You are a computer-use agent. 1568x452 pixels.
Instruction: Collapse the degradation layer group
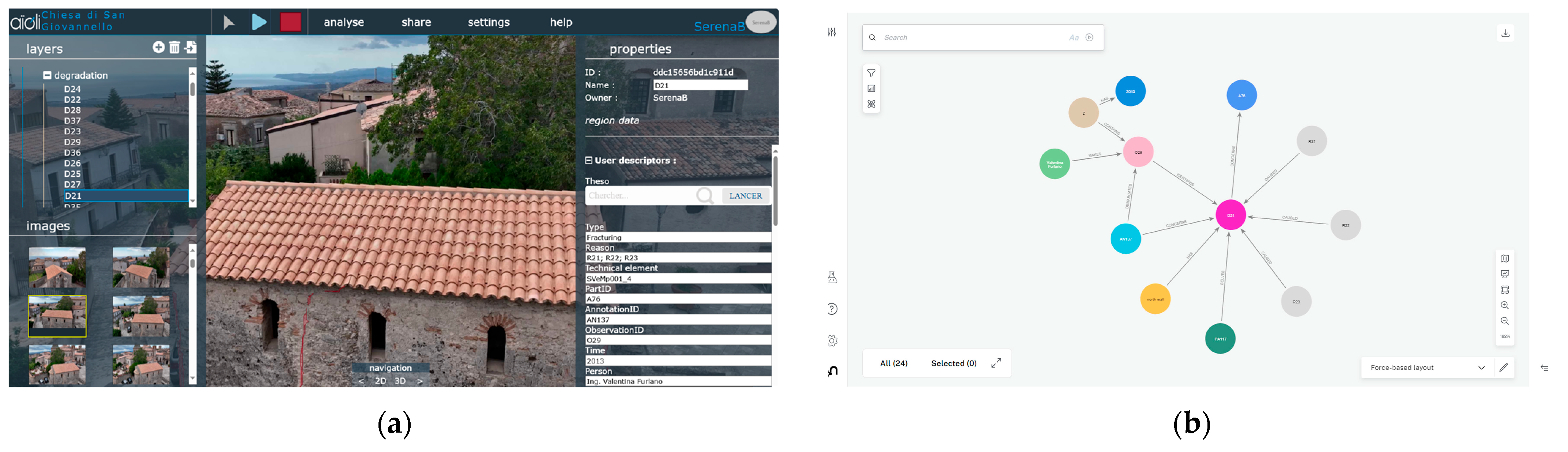pyautogui.click(x=47, y=75)
